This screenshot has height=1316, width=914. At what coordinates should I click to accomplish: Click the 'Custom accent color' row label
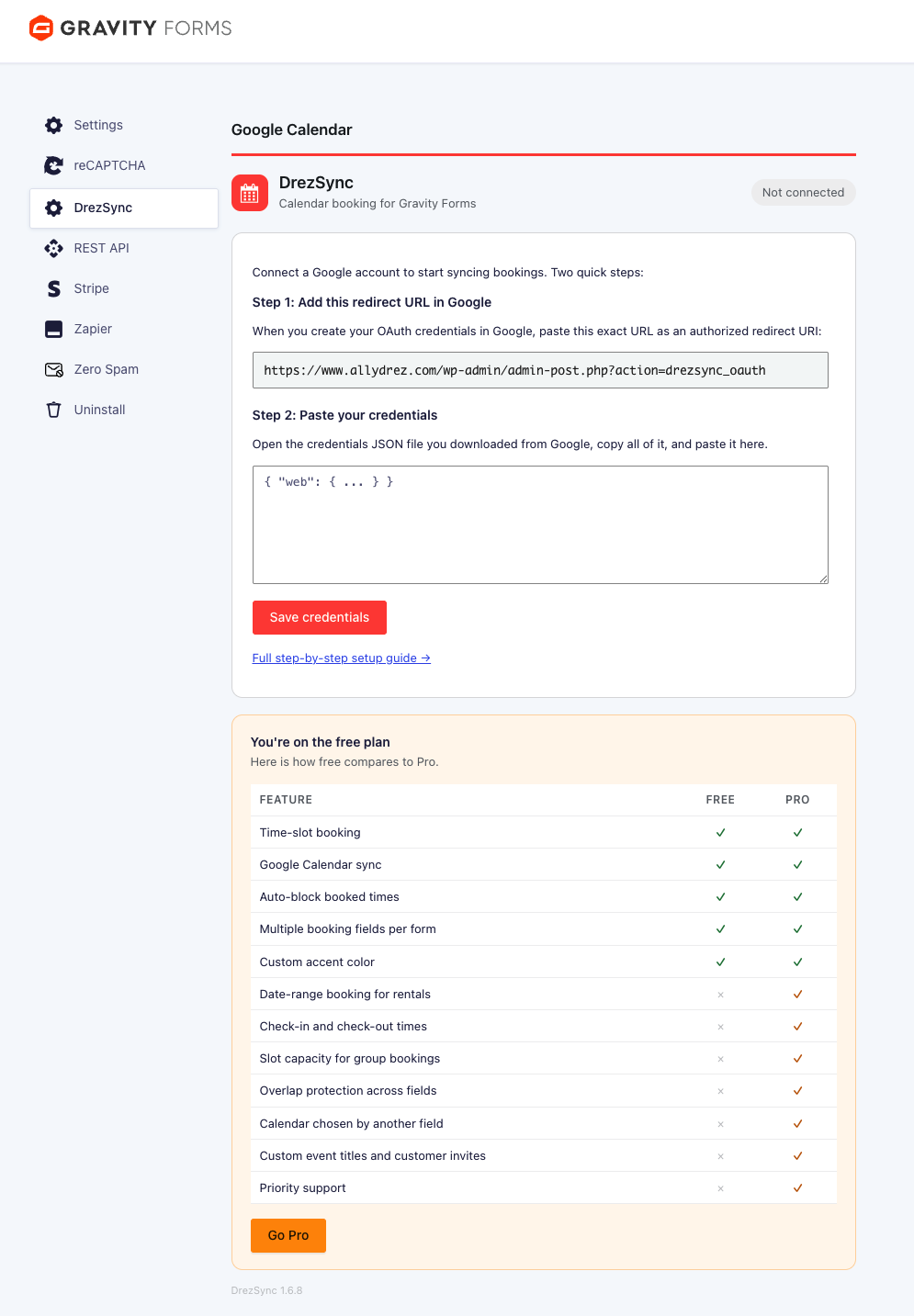click(317, 962)
